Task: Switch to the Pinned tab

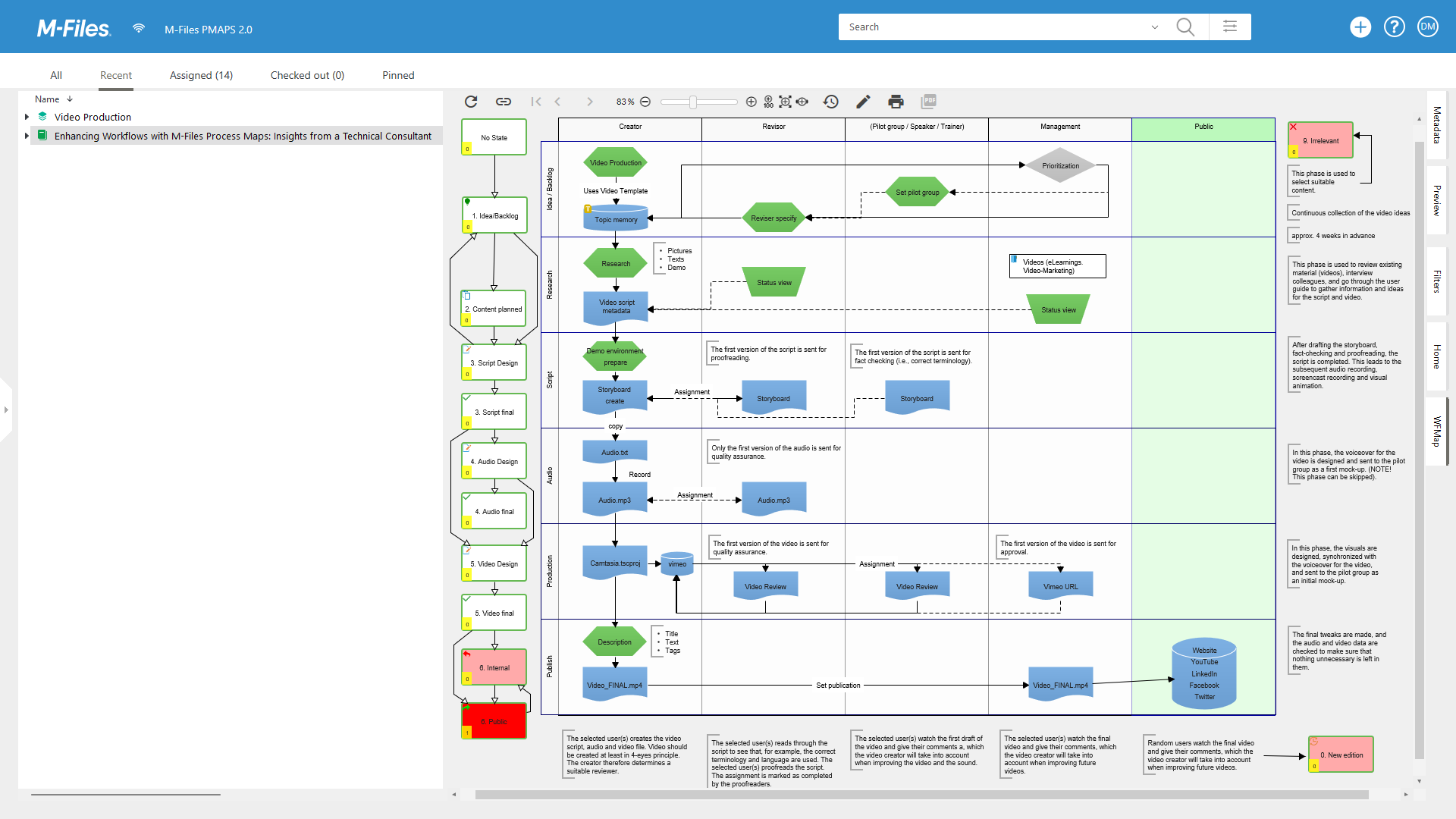Action: [398, 75]
